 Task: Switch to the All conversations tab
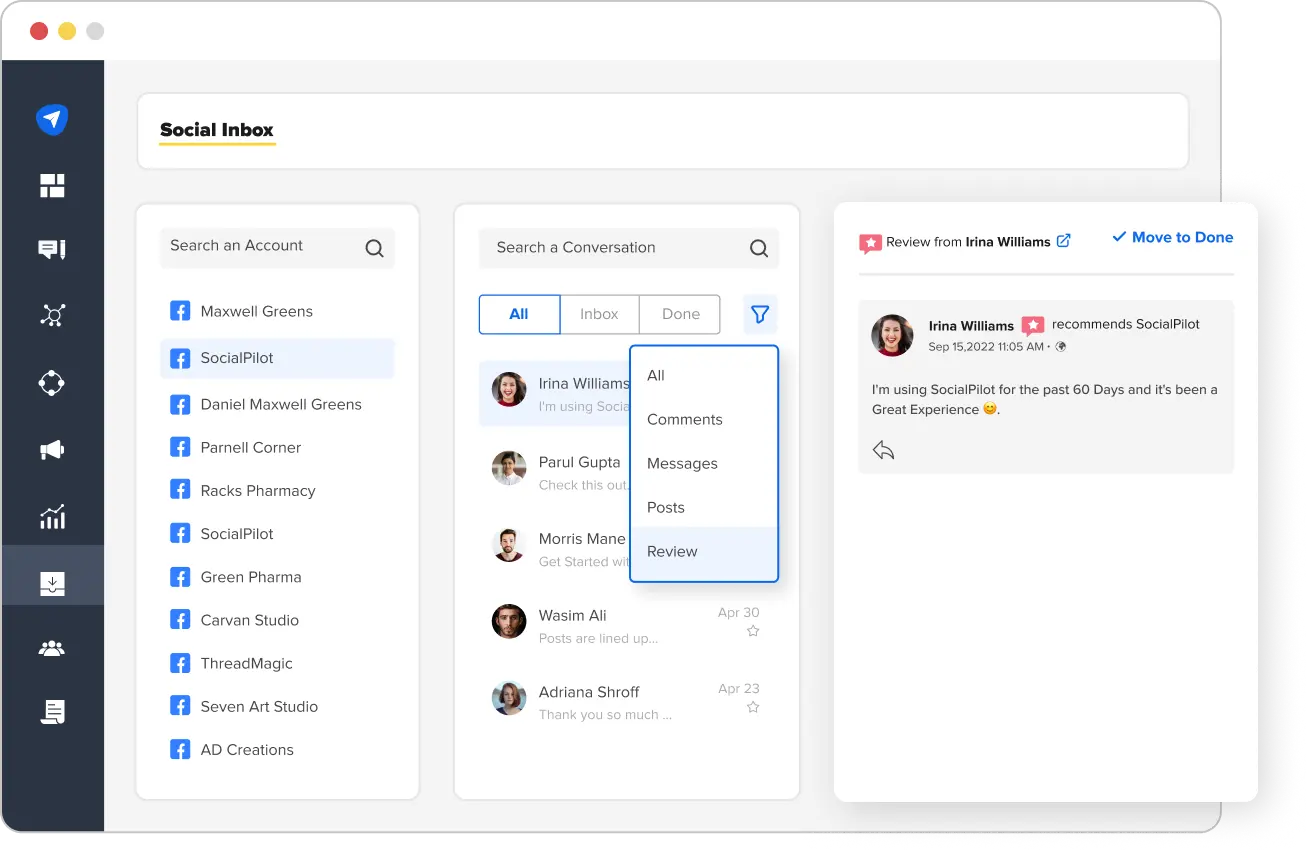point(519,314)
